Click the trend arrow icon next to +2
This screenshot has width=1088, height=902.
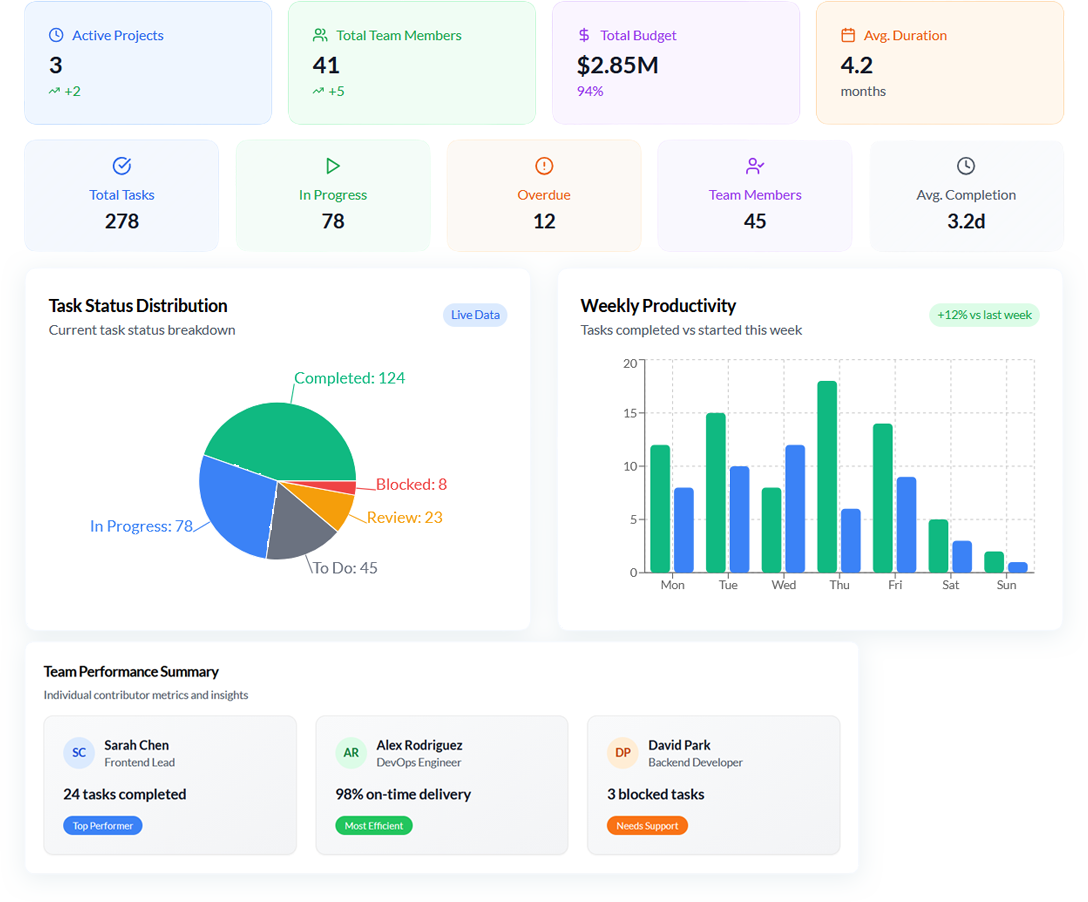(54, 91)
